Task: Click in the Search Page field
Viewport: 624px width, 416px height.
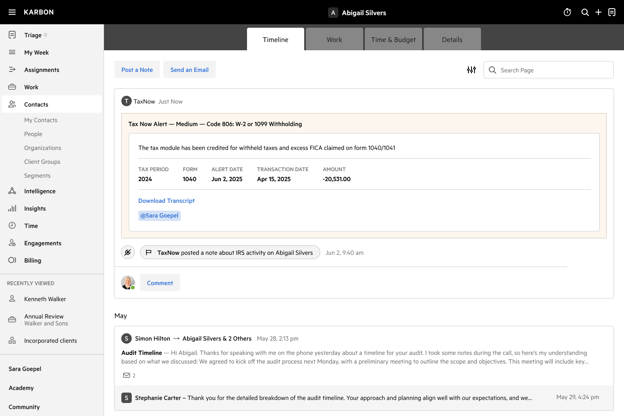Action: point(548,70)
